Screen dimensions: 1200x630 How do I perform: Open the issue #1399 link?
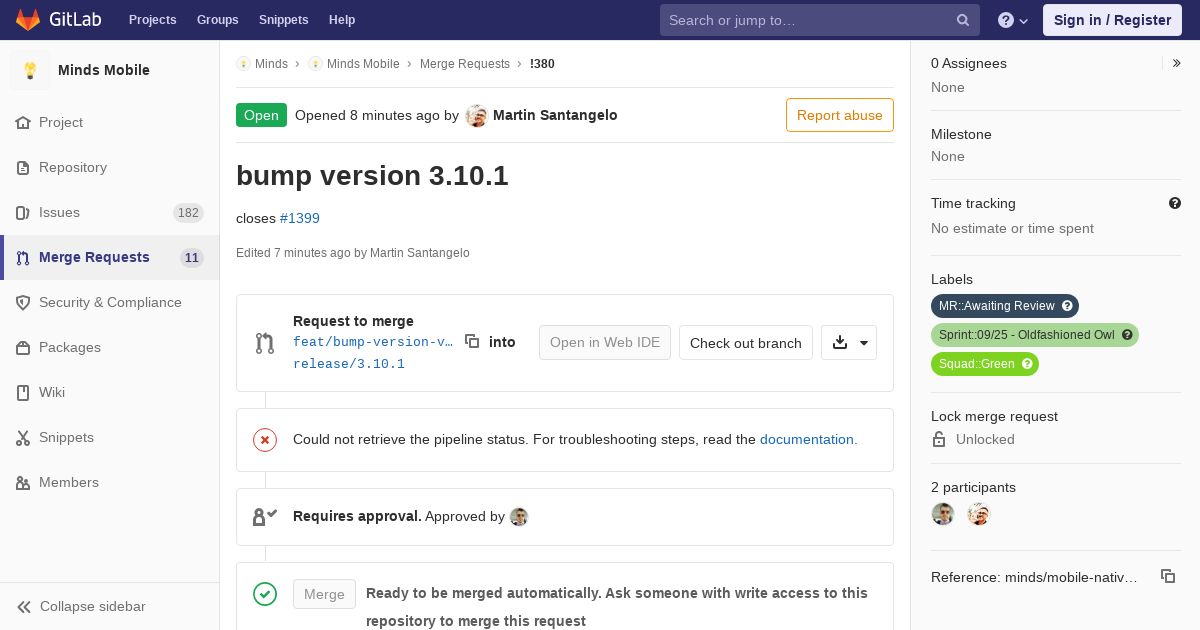(300, 218)
